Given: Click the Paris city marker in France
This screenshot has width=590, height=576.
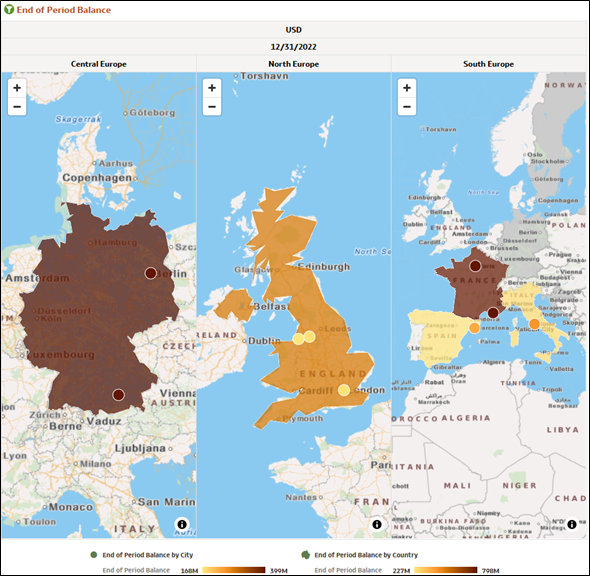Looking at the screenshot, I should coord(475,266).
